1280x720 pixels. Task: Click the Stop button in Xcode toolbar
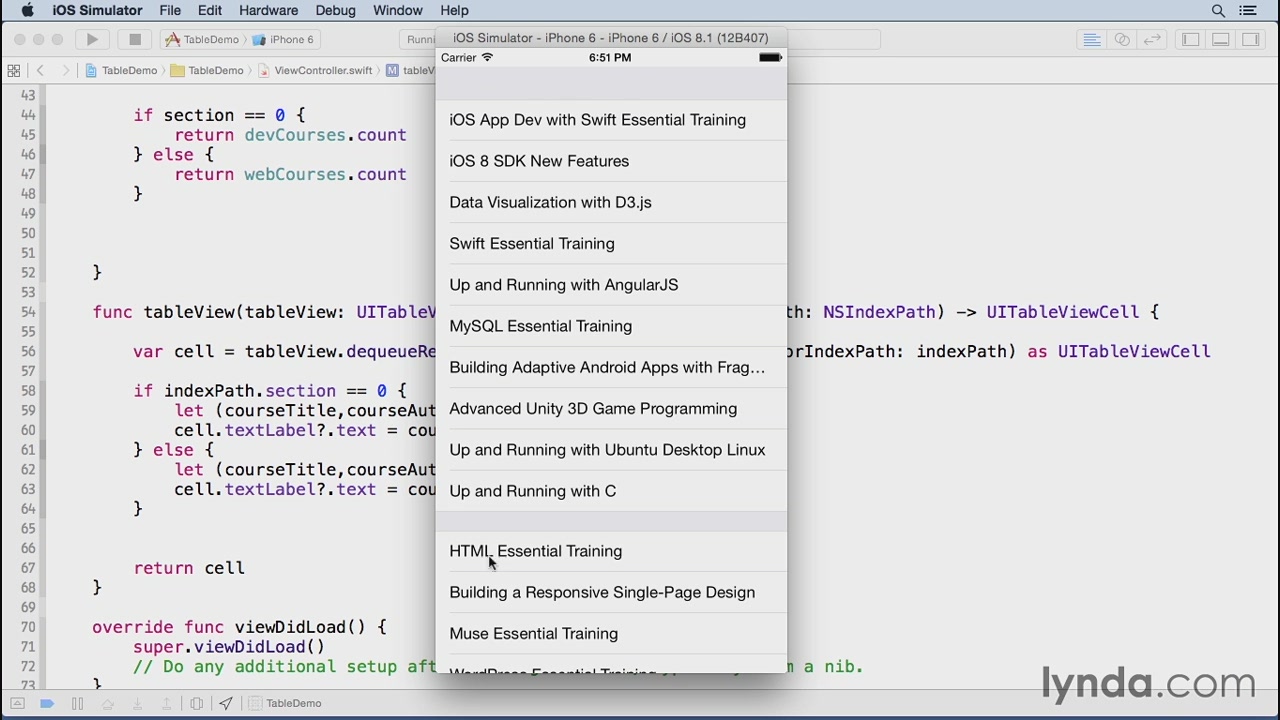[x=135, y=39]
